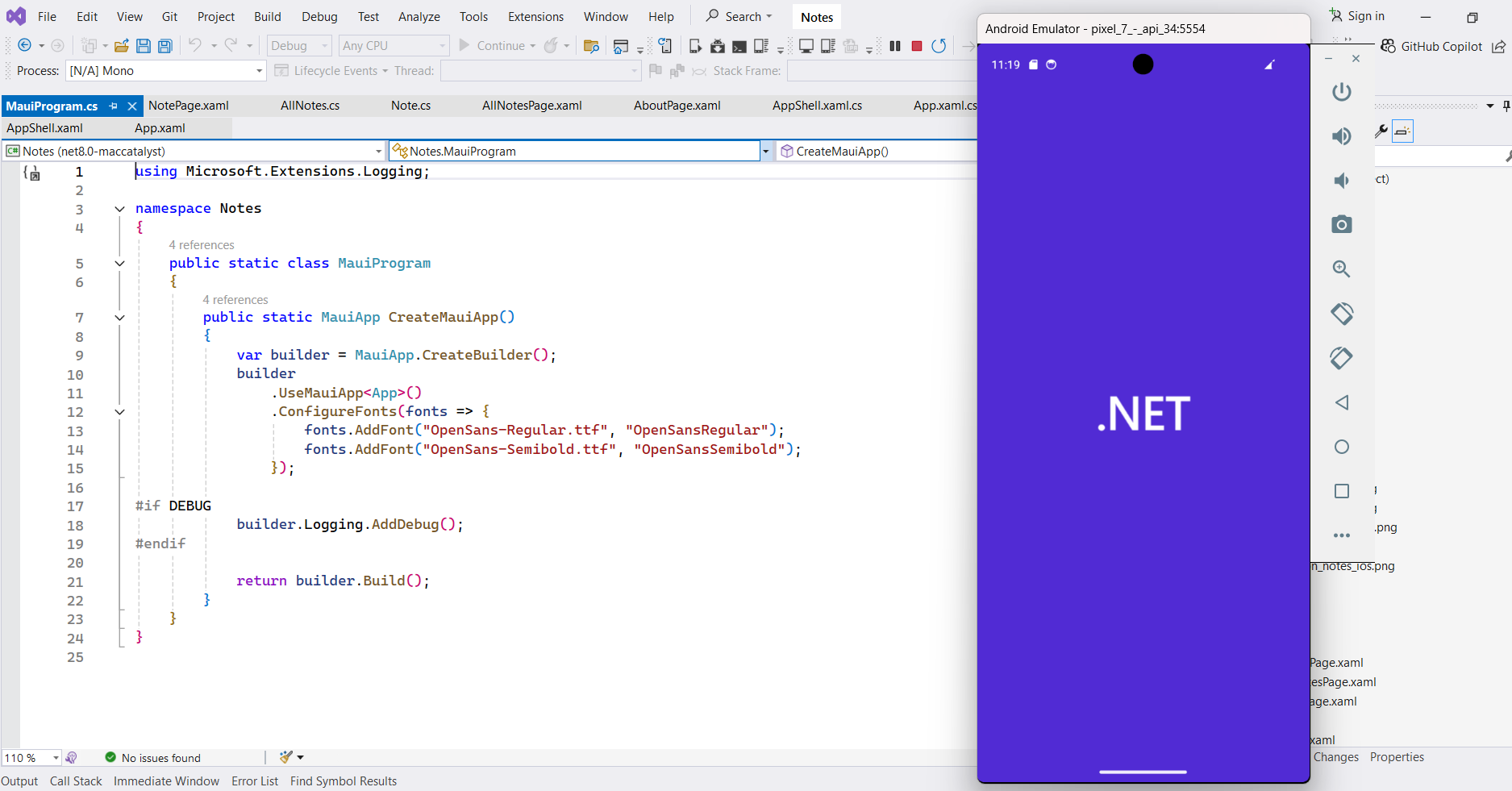Tap the emulator Home circle button
This screenshot has height=791, width=1512.
point(1342,447)
